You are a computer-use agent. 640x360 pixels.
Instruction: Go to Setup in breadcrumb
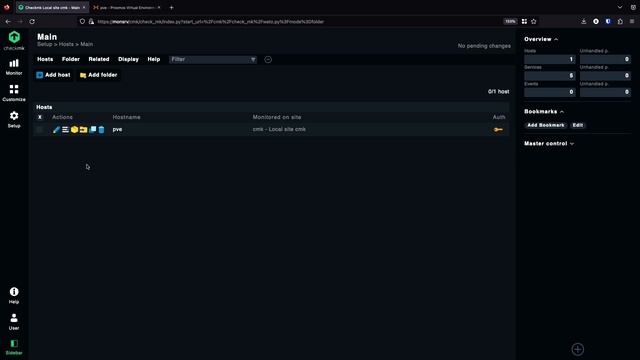click(44, 44)
